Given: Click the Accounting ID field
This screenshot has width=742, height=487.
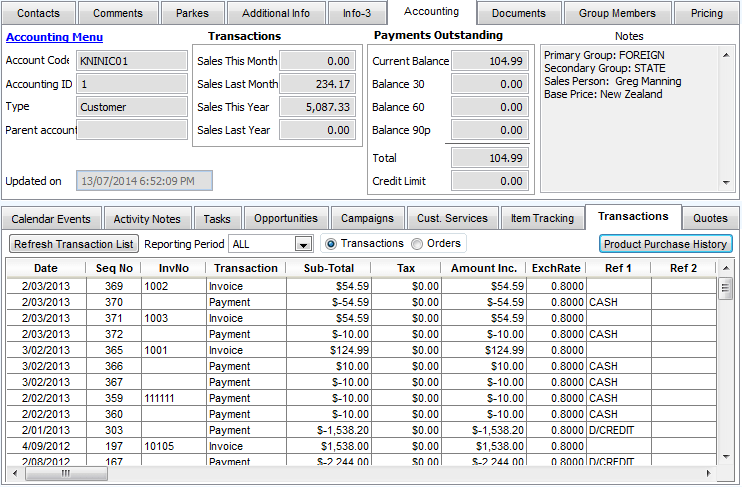Looking at the screenshot, I should (132, 84).
